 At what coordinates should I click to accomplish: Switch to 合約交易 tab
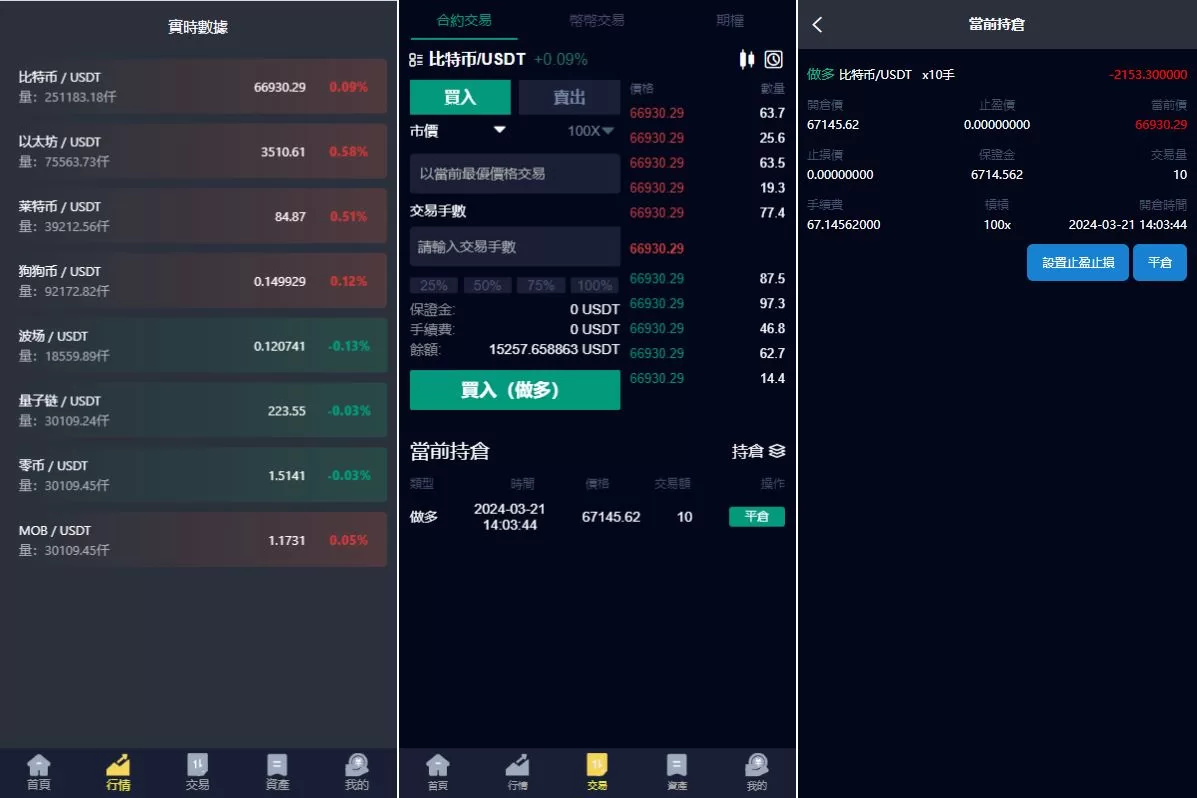click(464, 20)
